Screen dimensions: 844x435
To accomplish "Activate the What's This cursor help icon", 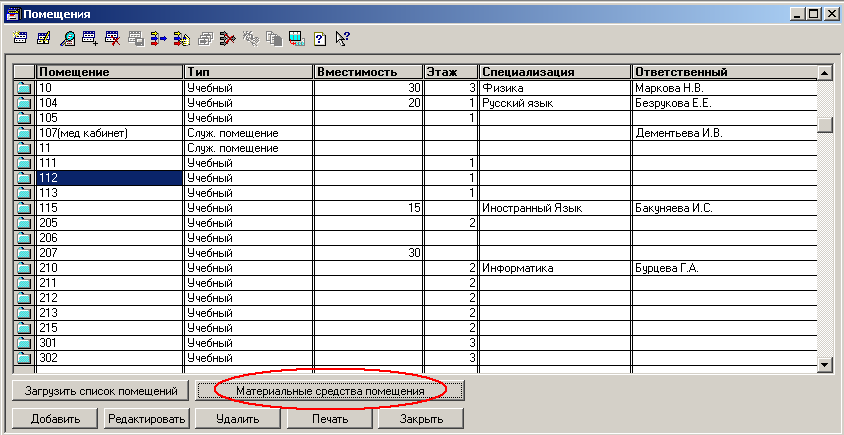I will [342, 40].
